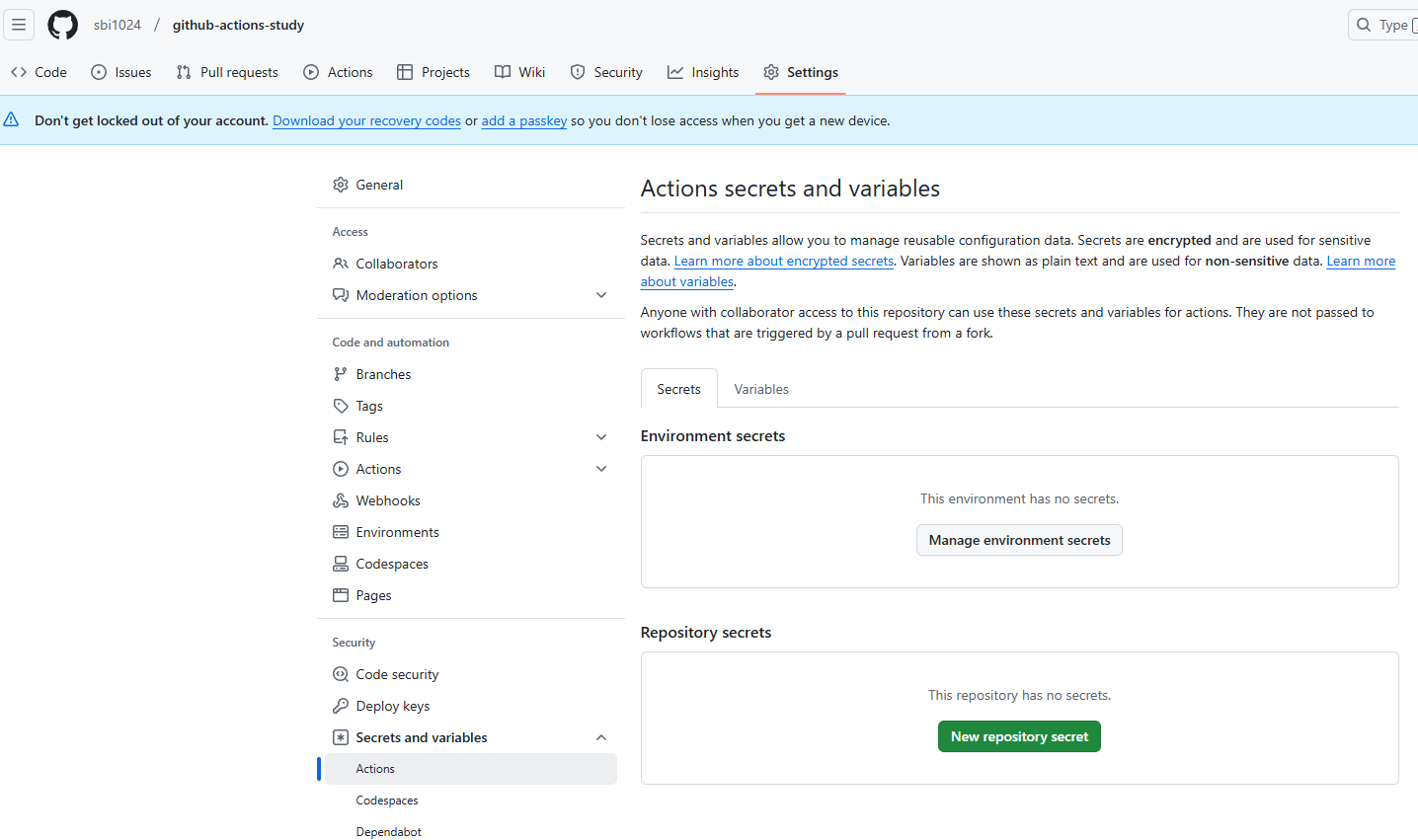Viewport: 1418px width, 840px height.
Task: Click the Code security scan icon
Action: click(341, 674)
